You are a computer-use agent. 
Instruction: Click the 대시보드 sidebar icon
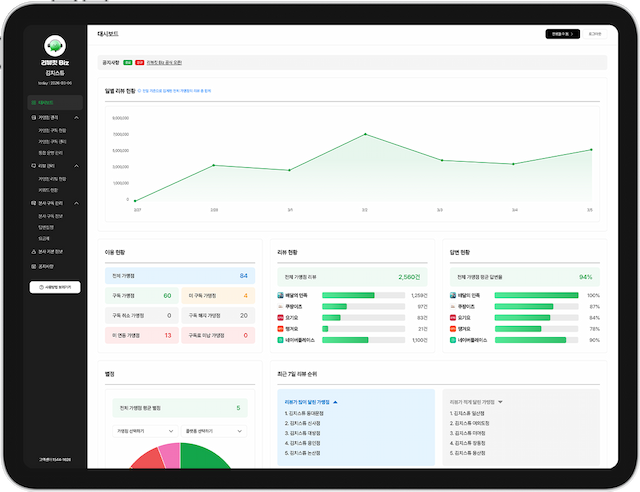(34, 103)
